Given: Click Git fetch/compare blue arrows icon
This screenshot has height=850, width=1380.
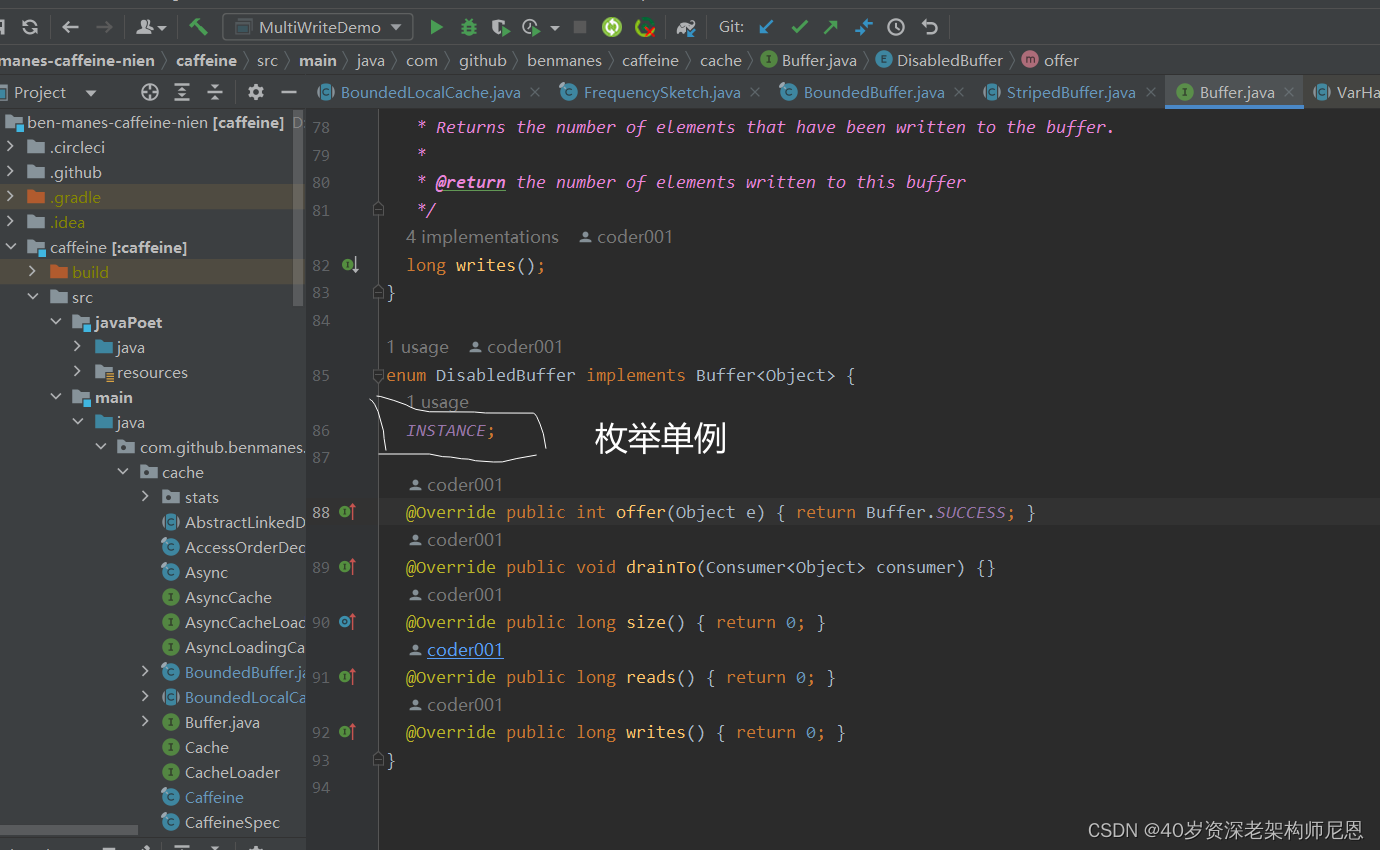Looking at the screenshot, I should [x=863, y=27].
